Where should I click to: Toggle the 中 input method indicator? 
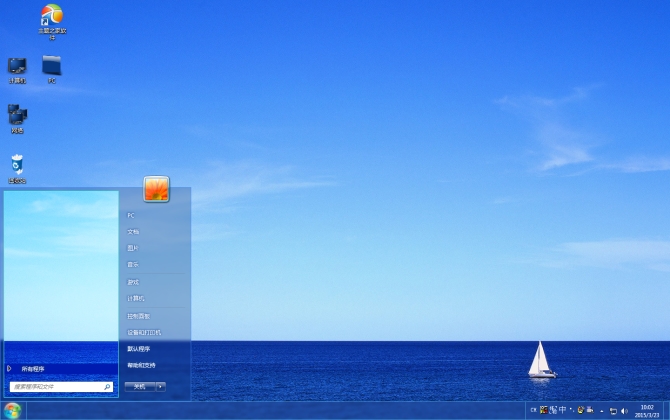[x=562, y=410]
